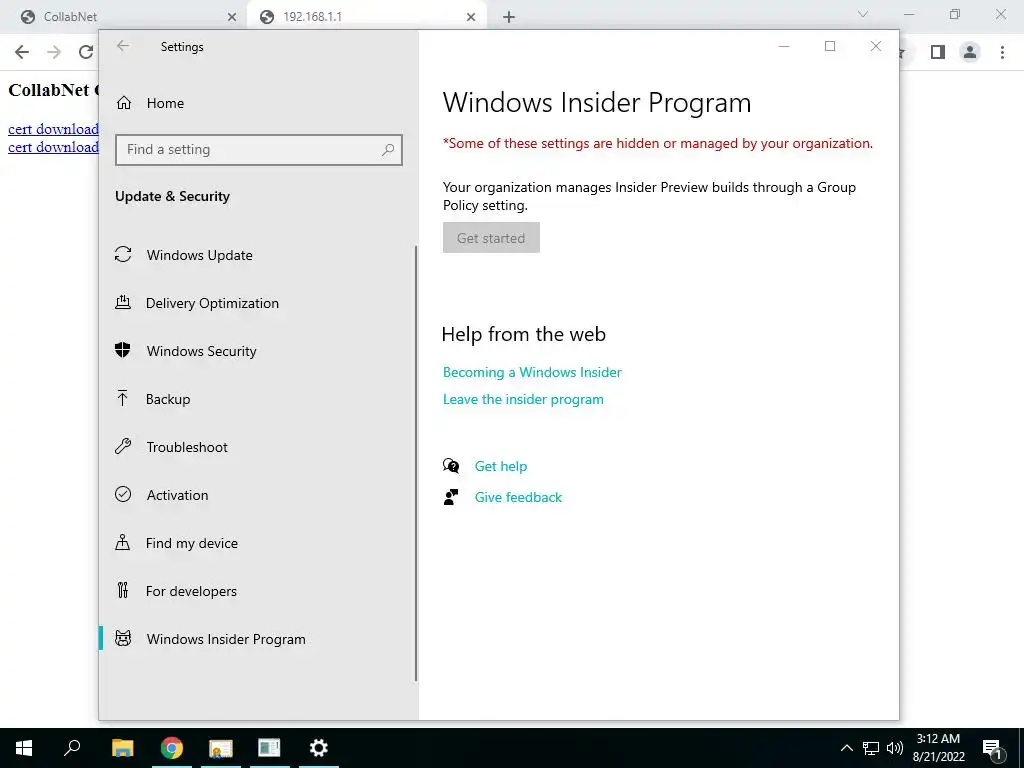
Task: Close the 192.168.1.1 browser tab
Action: point(471,17)
